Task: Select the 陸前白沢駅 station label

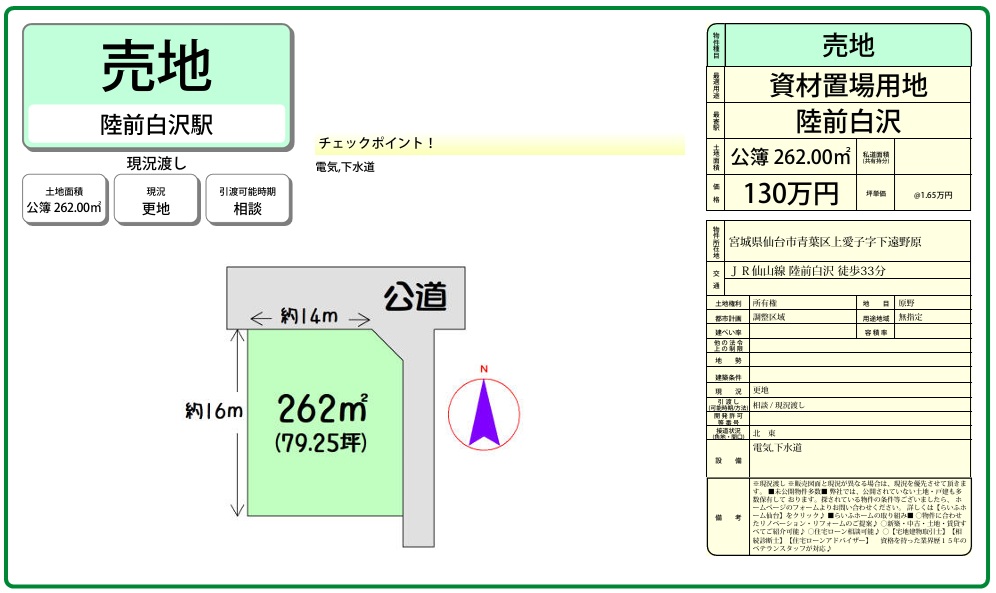Action: point(157,125)
